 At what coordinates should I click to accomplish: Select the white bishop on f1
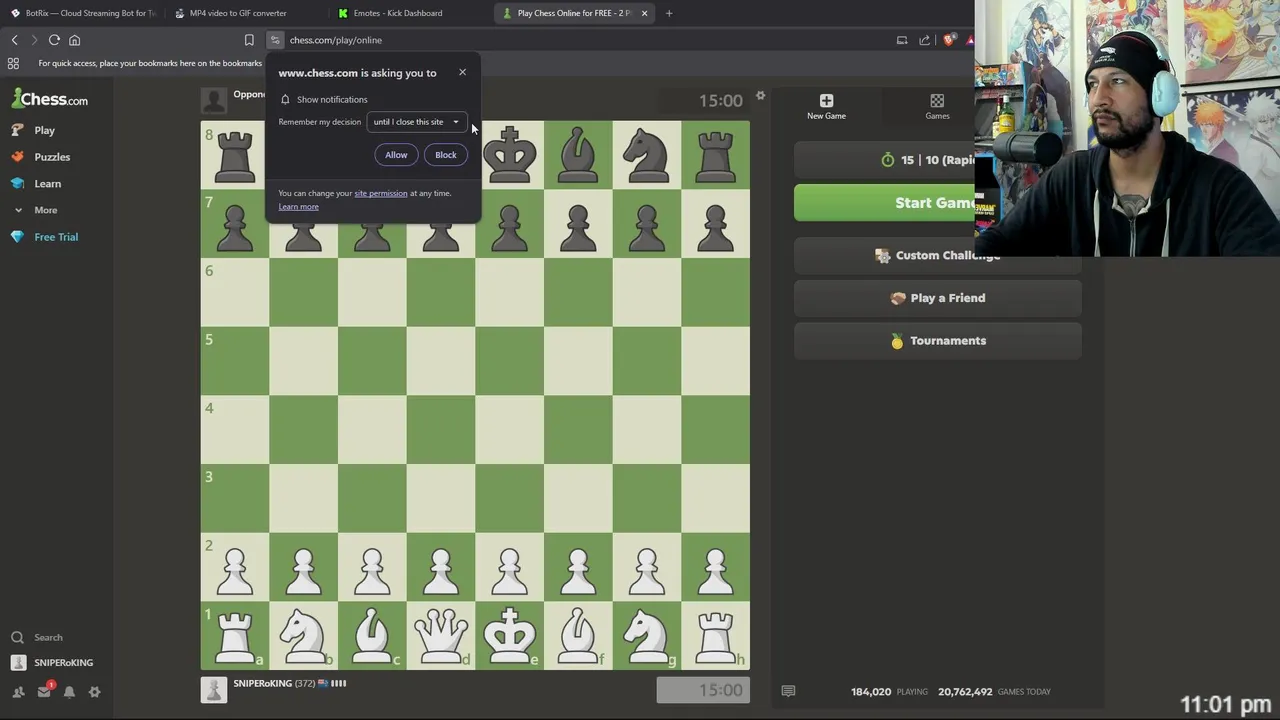(x=578, y=636)
